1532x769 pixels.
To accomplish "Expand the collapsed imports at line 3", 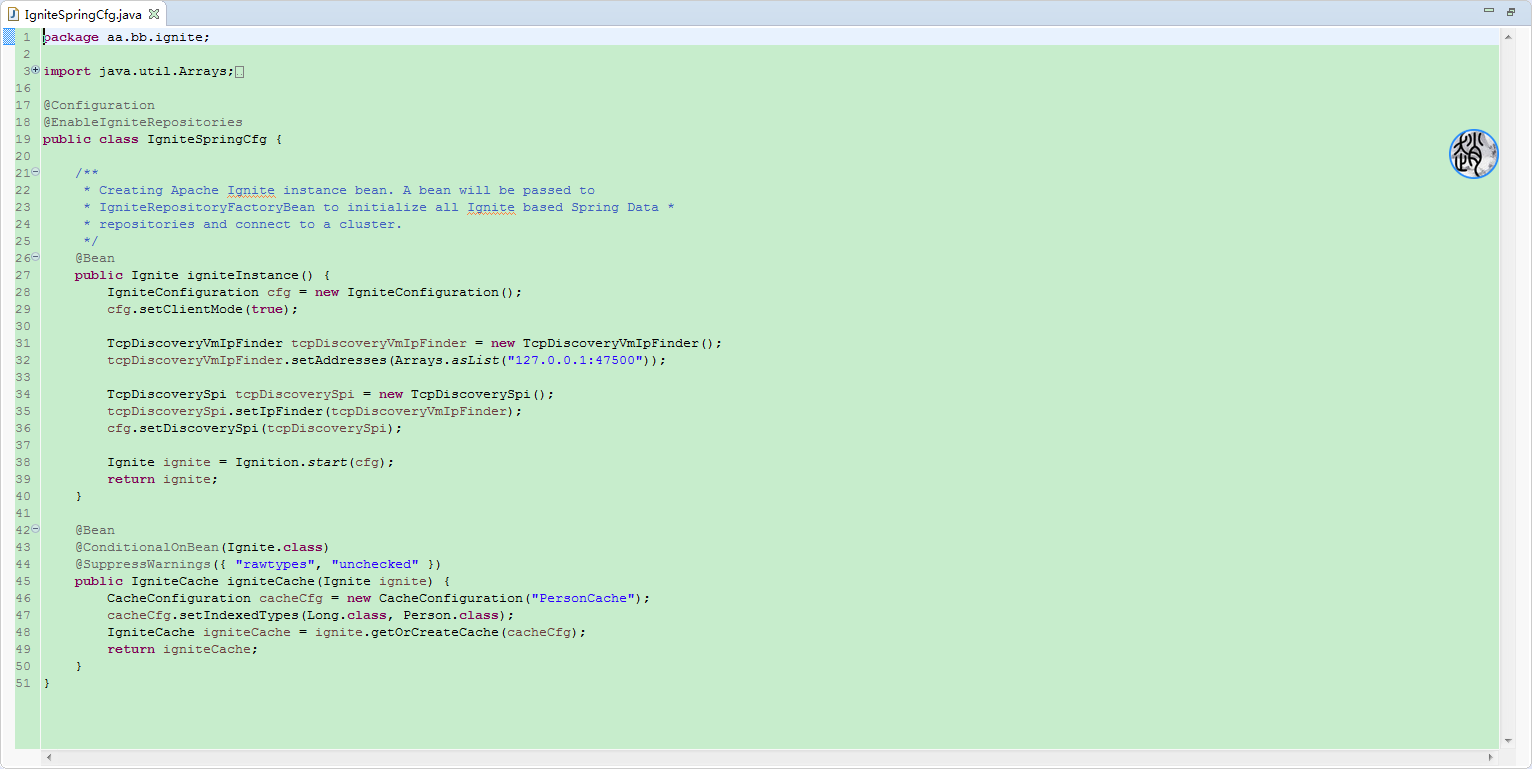I will coord(35,71).
